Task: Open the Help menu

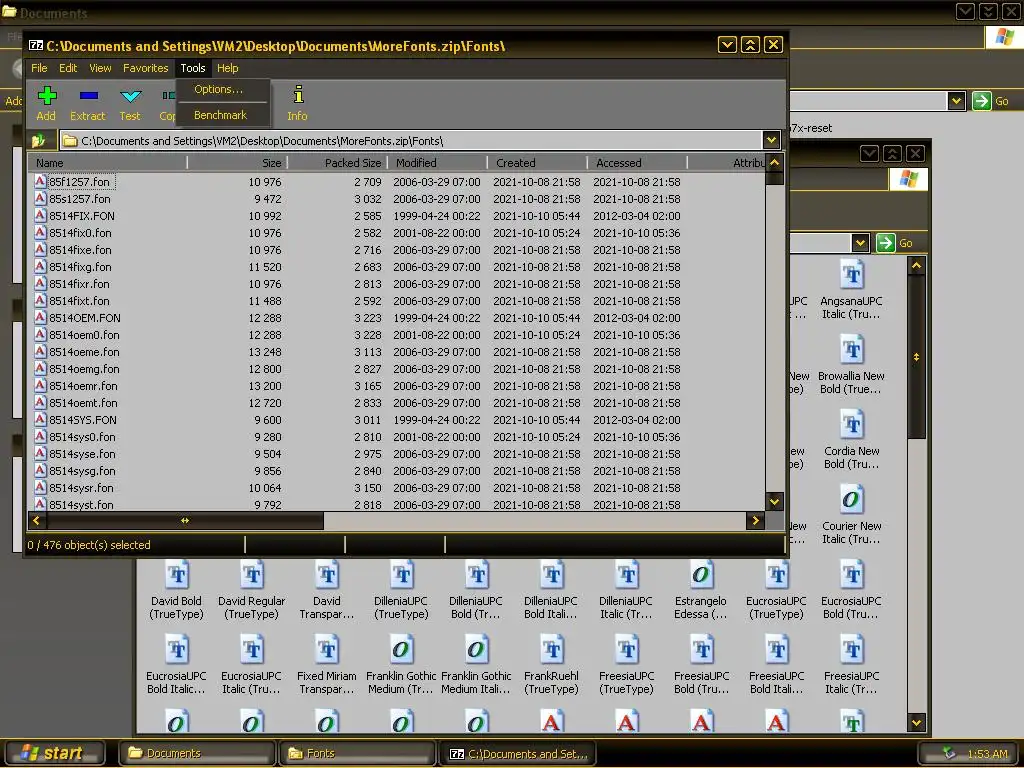Action: [x=227, y=68]
